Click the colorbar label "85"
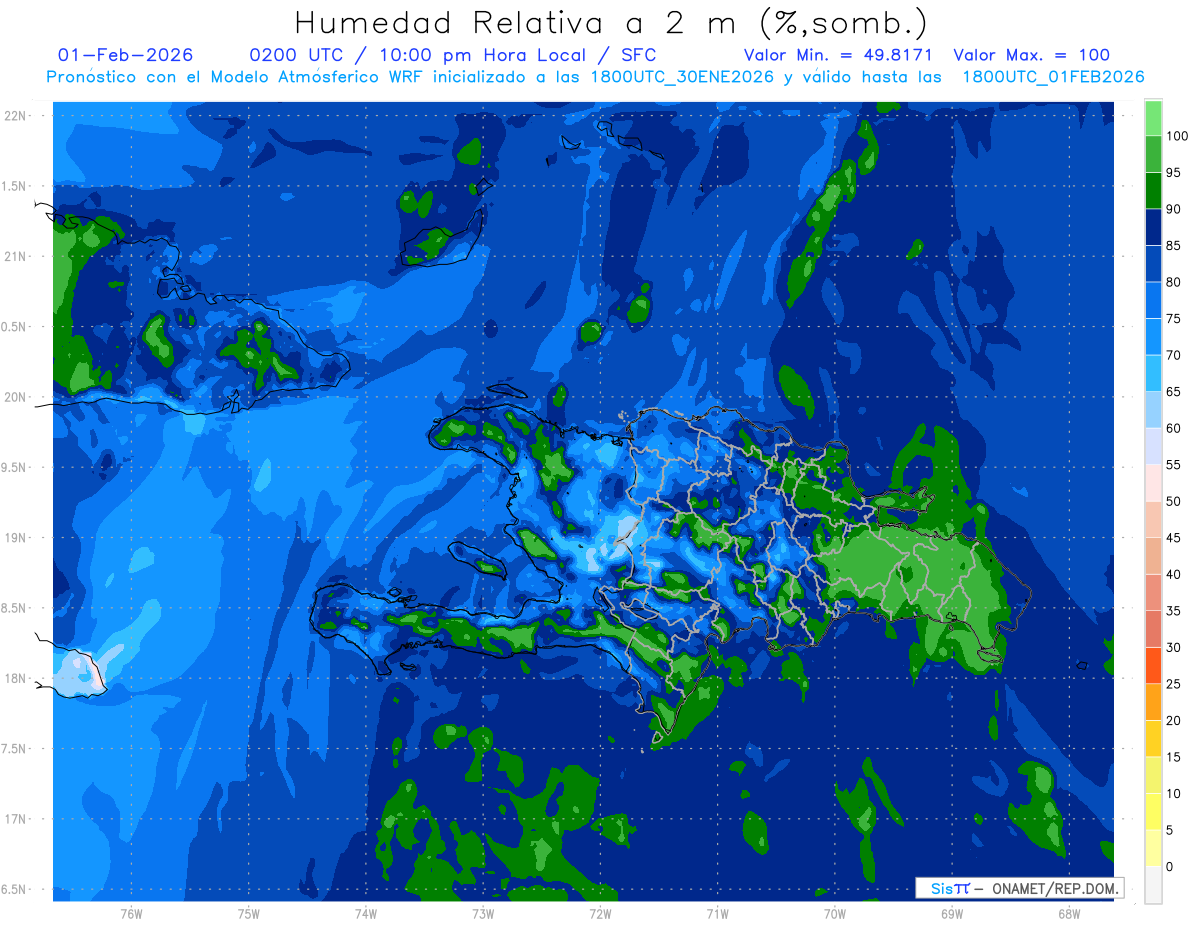 pos(1173,245)
